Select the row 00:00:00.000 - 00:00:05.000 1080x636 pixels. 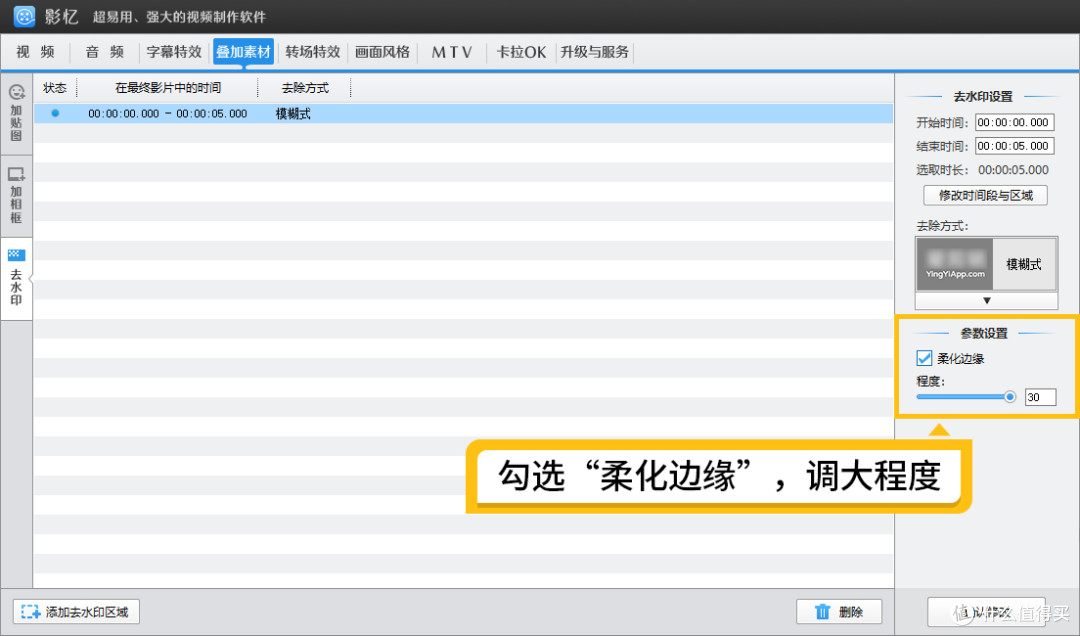pyautogui.click(x=464, y=114)
